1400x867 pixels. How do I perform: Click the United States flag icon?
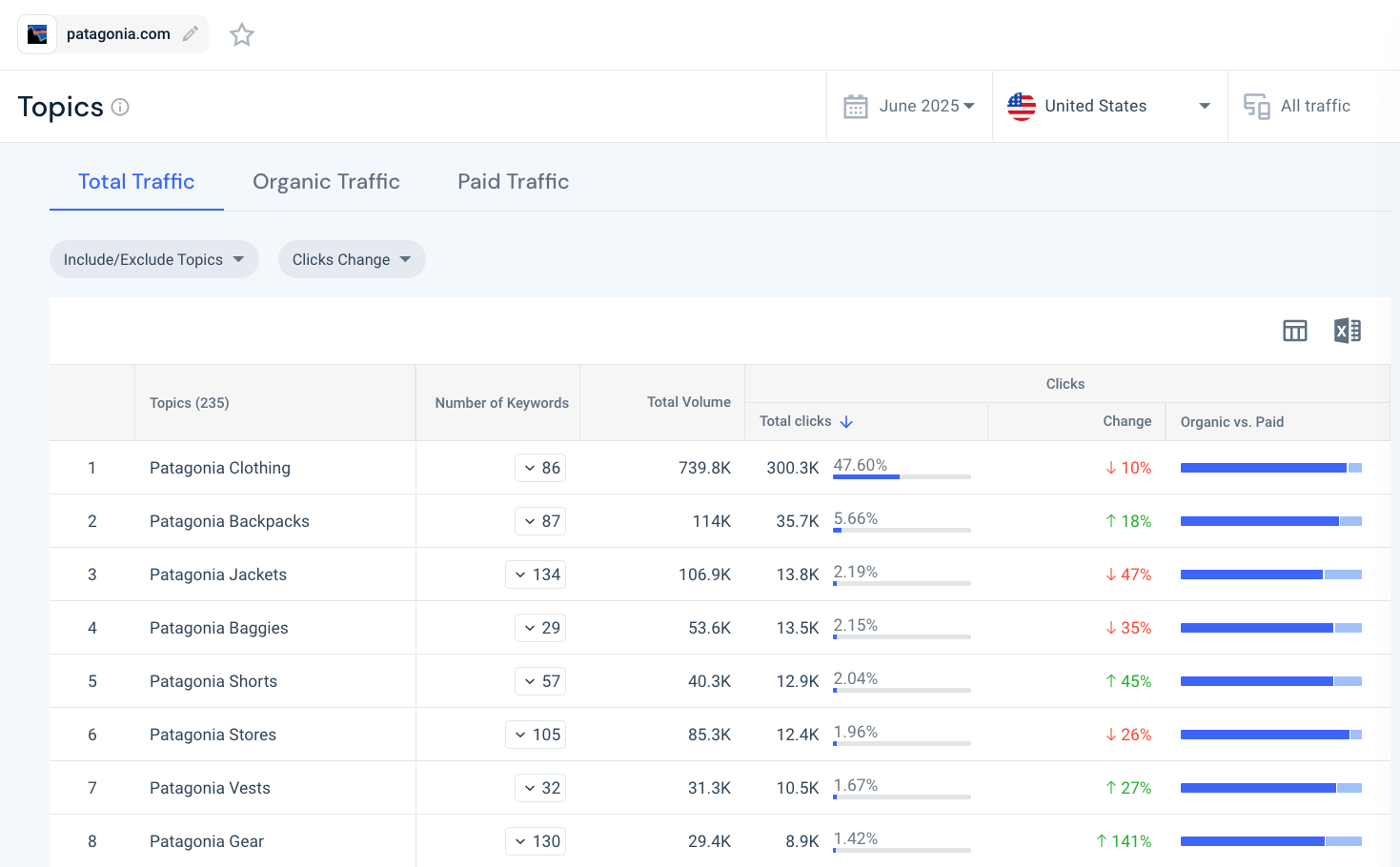1022,107
